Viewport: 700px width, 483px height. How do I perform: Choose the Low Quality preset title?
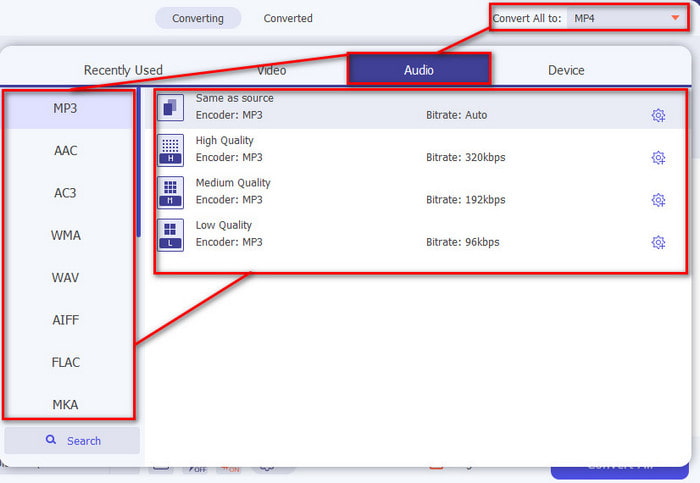[x=224, y=225]
